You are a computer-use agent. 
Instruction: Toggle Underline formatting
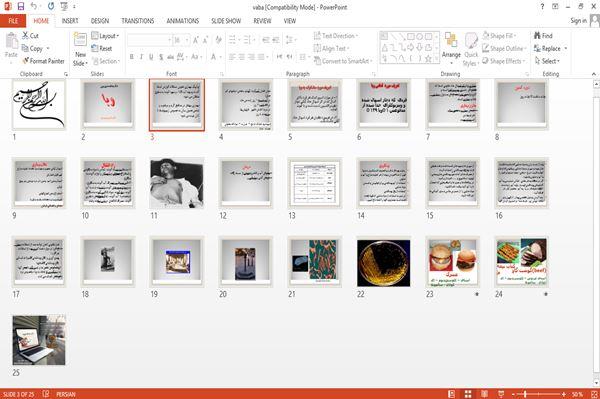tap(151, 57)
